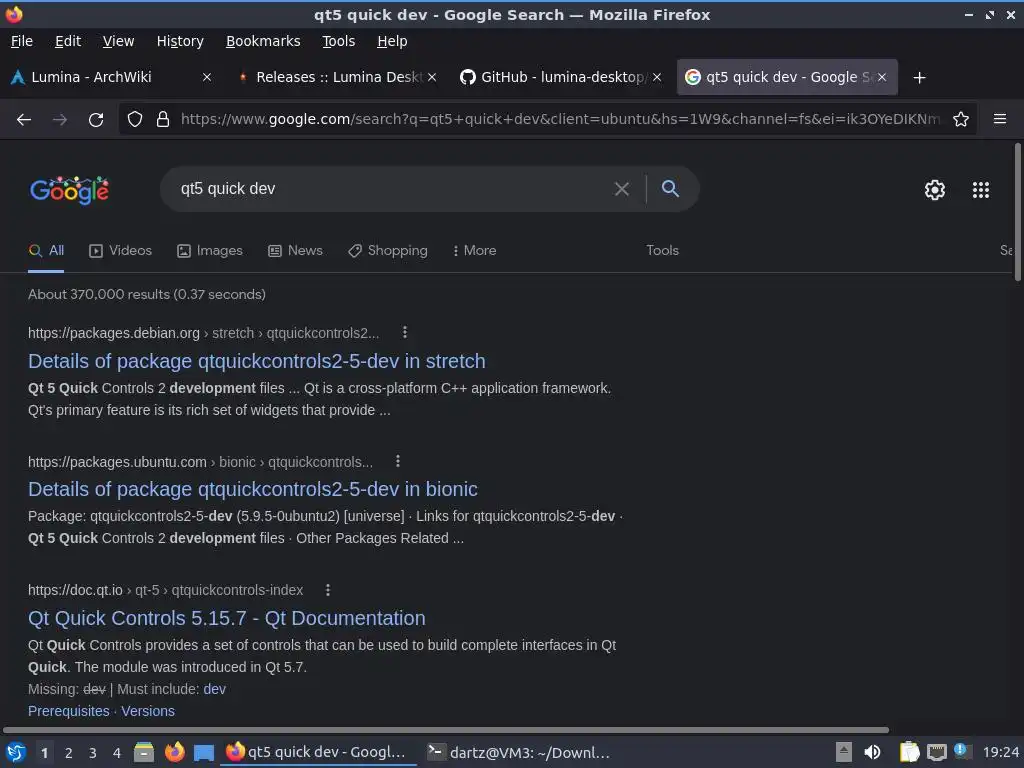Open options for the Debian result
Viewport: 1024px width, 768px height.
pos(405,332)
